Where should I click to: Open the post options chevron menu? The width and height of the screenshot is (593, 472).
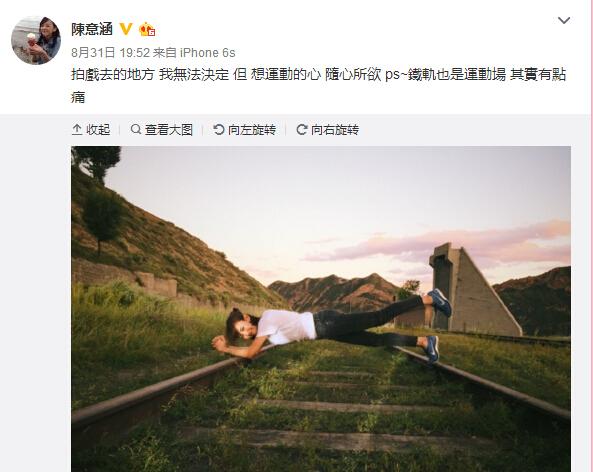(564, 20)
